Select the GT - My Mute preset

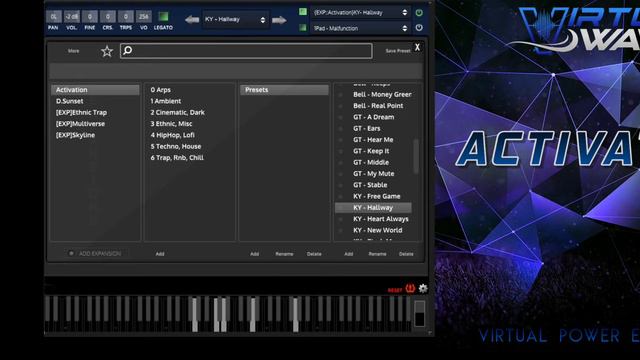pyautogui.click(x=373, y=174)
